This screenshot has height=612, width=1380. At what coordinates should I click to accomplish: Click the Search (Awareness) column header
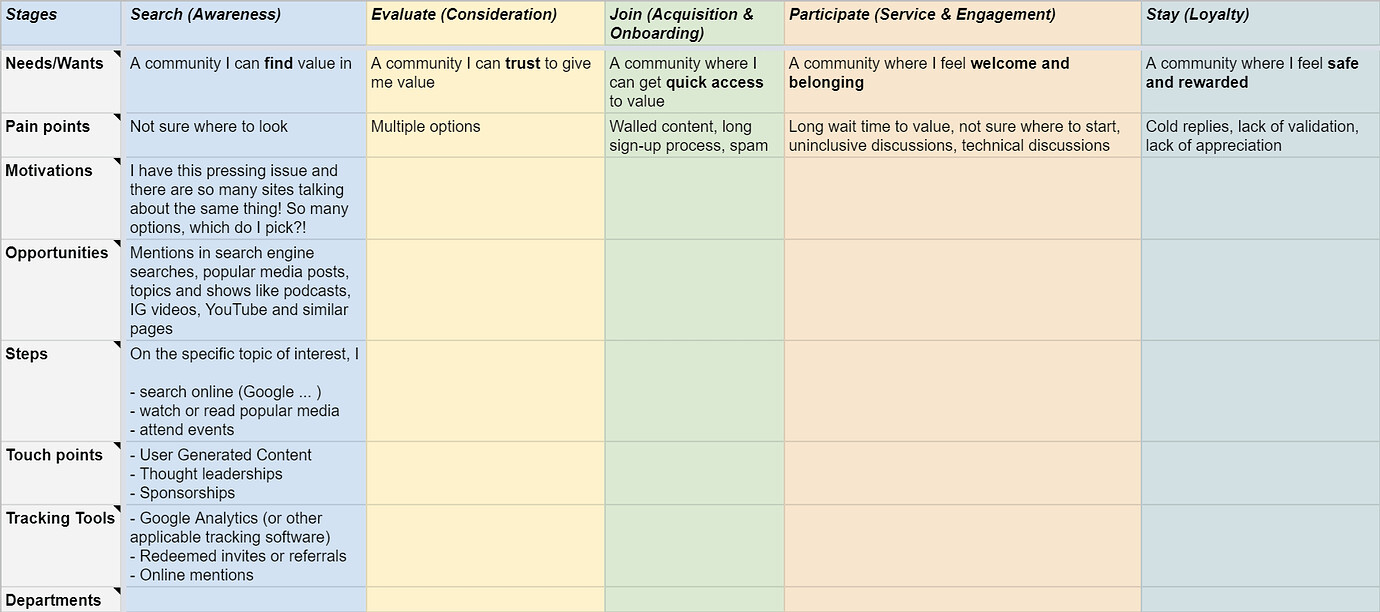(245, 23)
